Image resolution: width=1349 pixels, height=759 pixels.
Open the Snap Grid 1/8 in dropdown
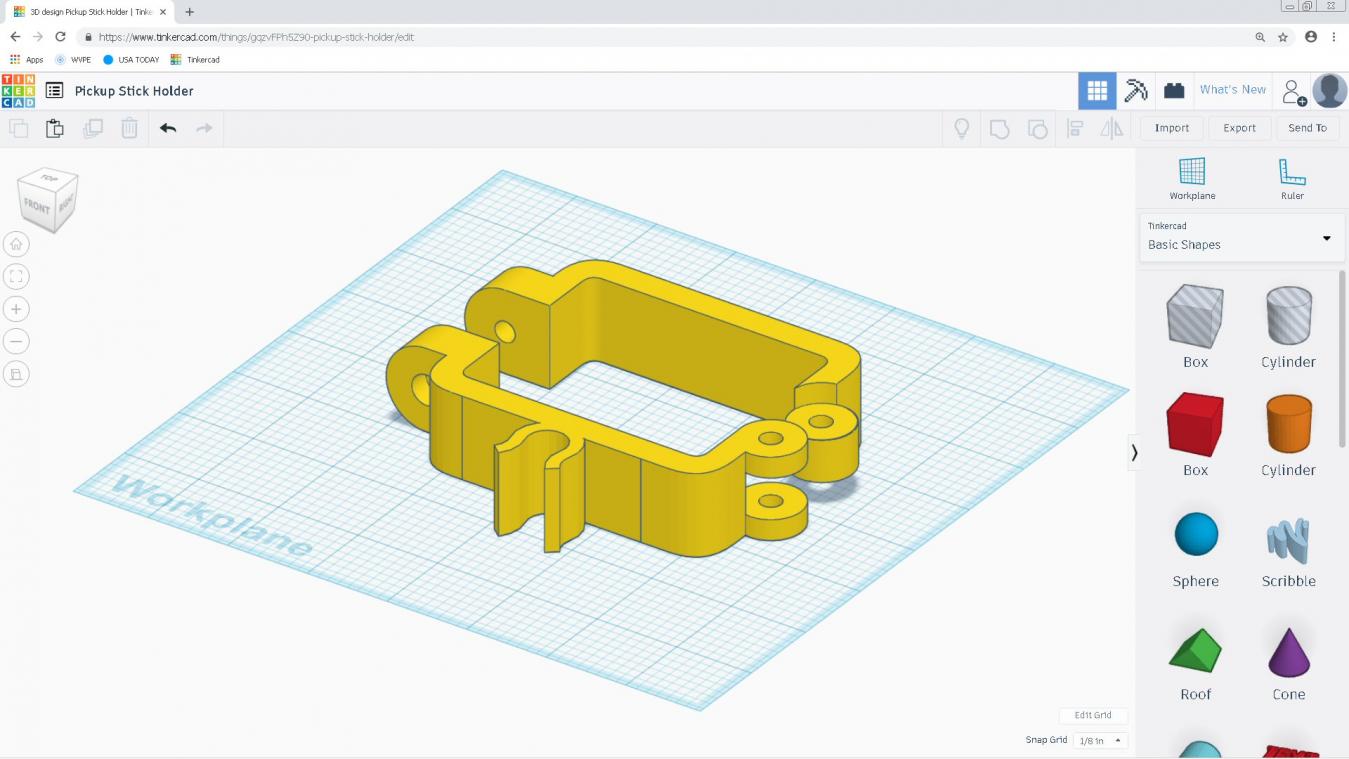(x=1100, y=740)
